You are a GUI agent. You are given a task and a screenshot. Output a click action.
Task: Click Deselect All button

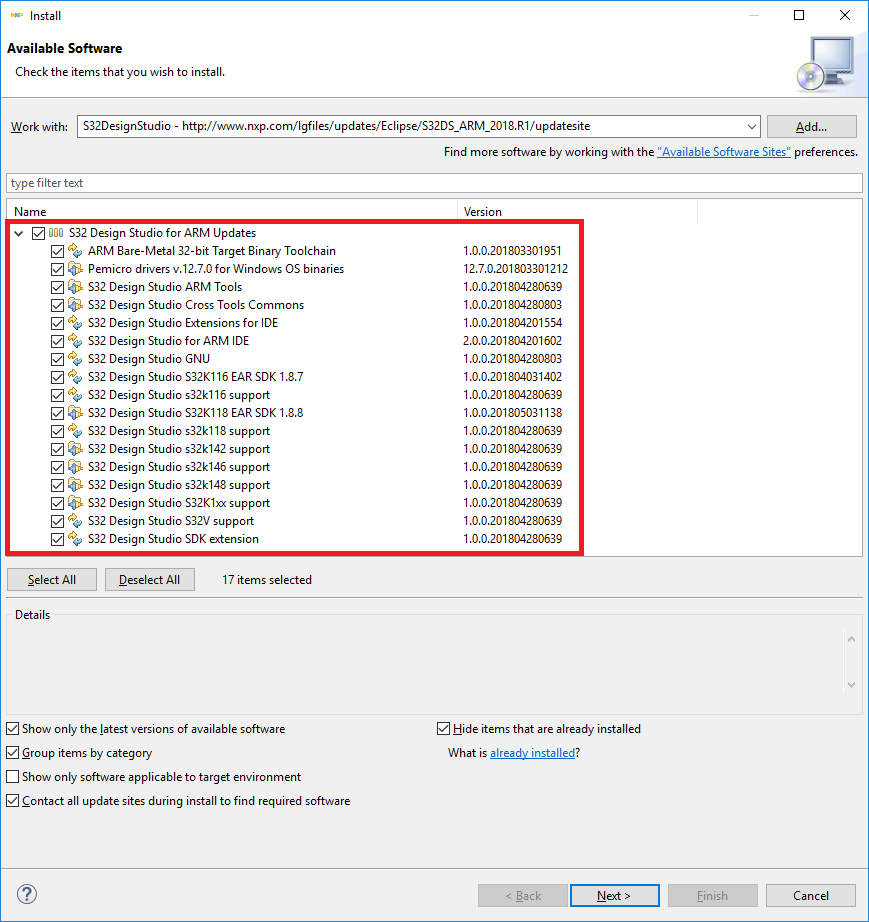pyautogui.click(x=149, y=580)
